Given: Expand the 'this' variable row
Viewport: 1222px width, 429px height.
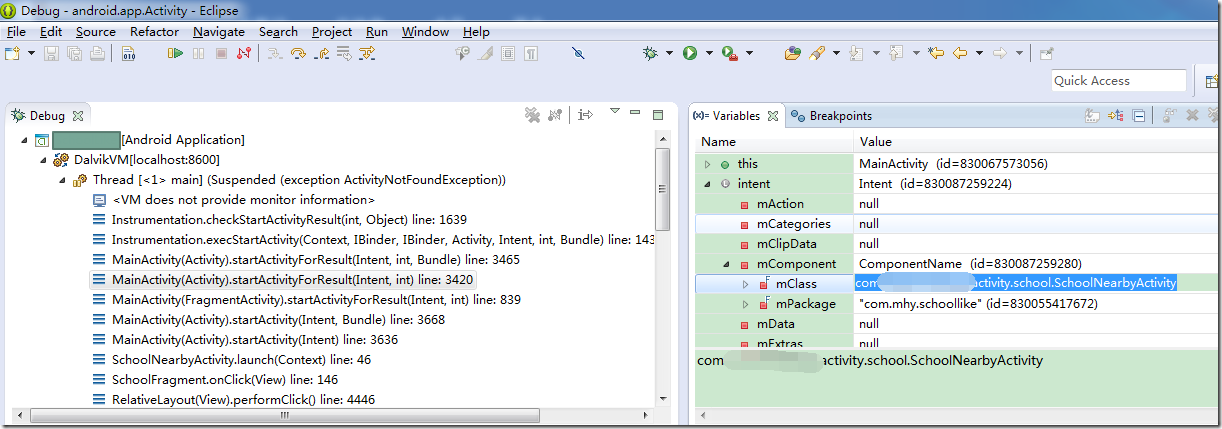Looking at the screenshot, I should [x=708, y=164].
